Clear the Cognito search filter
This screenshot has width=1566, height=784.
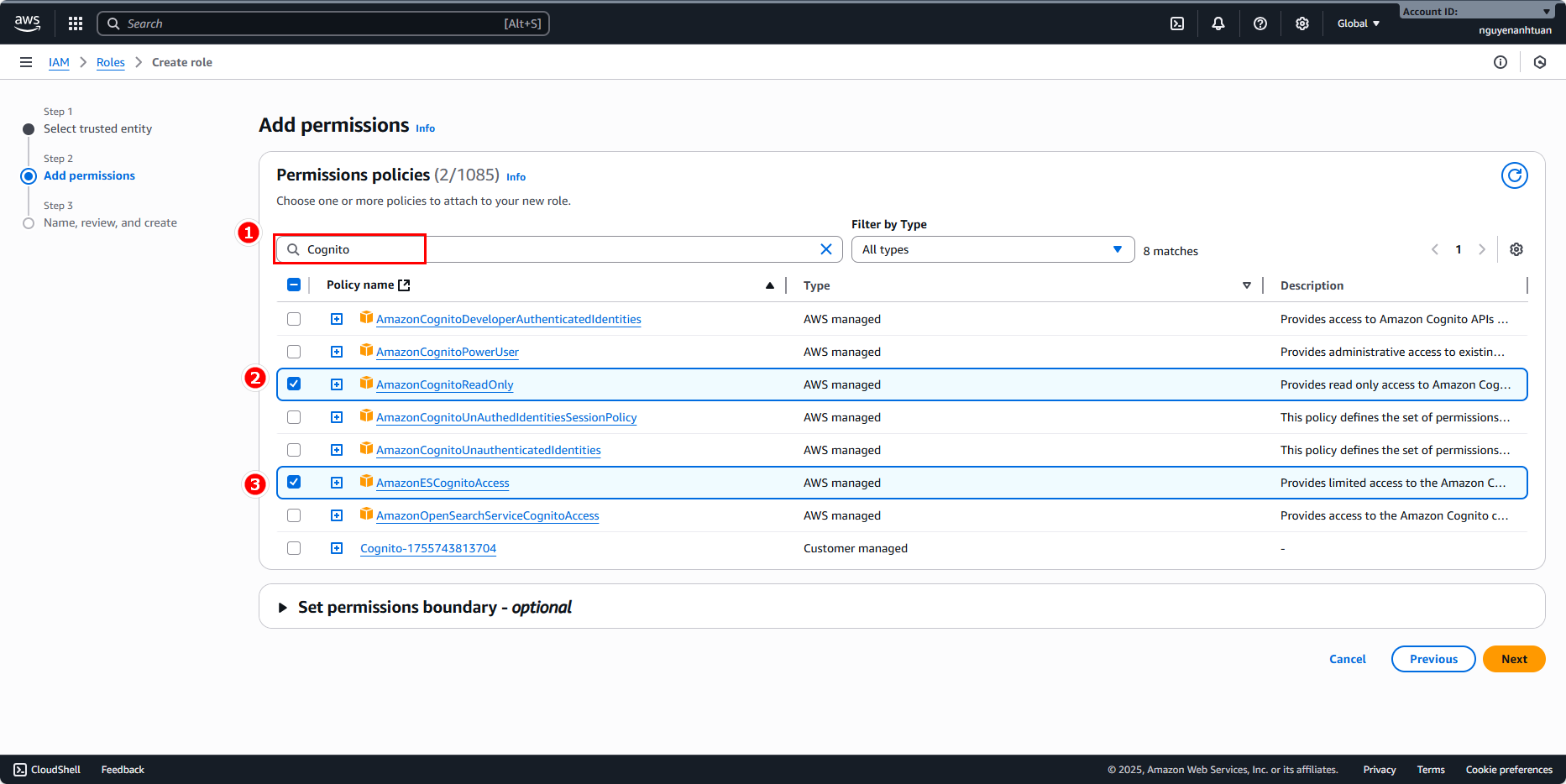point(825,249)
